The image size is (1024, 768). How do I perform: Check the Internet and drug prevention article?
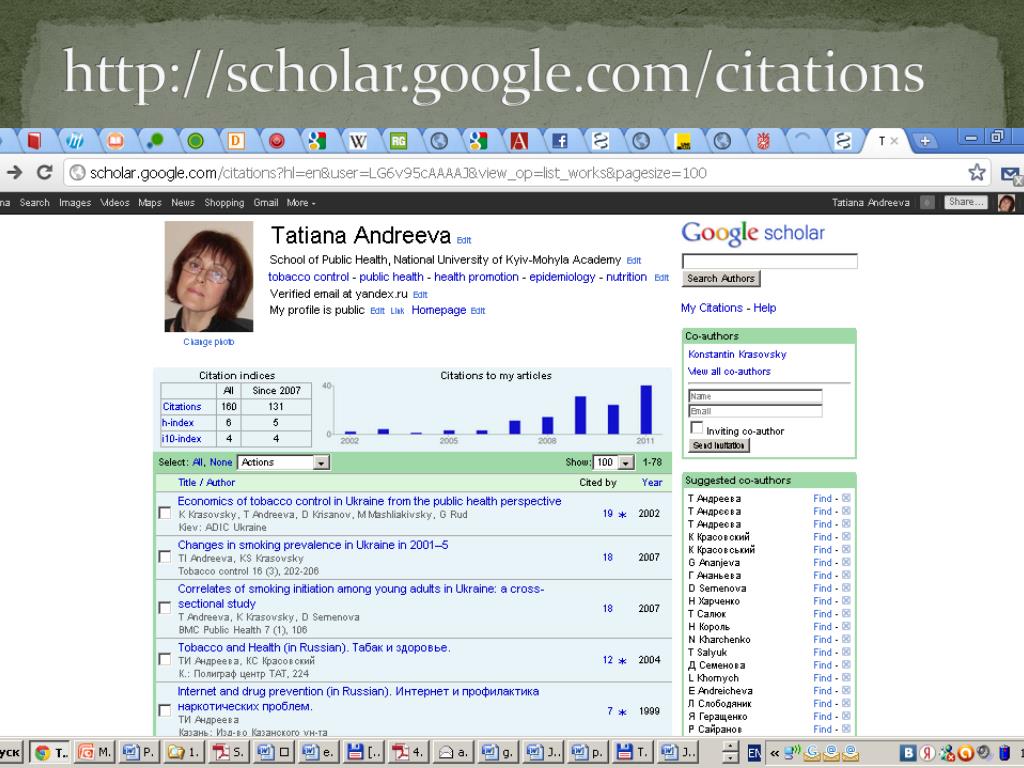tap(165, 710)
